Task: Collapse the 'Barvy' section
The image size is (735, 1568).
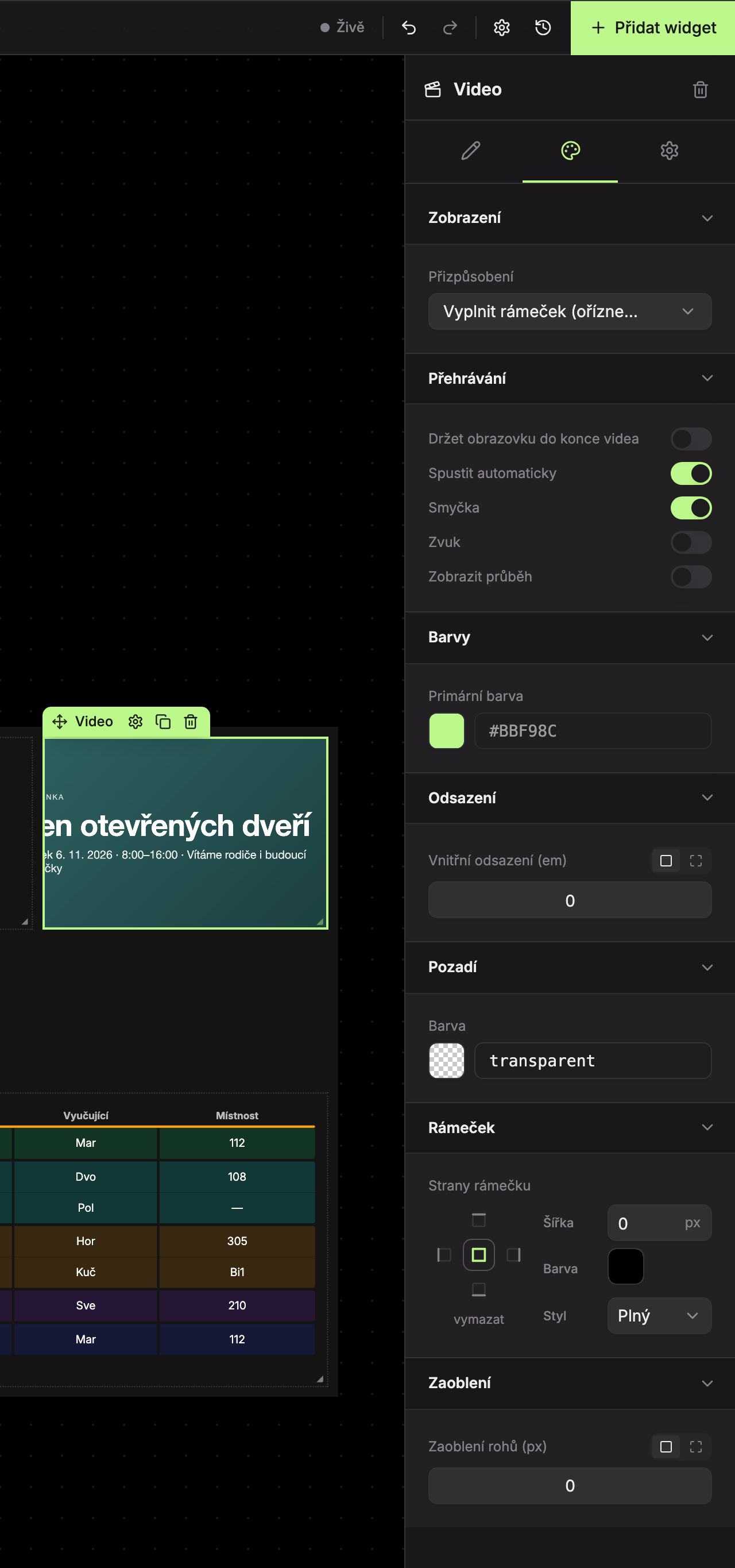Action: (570, 637)
